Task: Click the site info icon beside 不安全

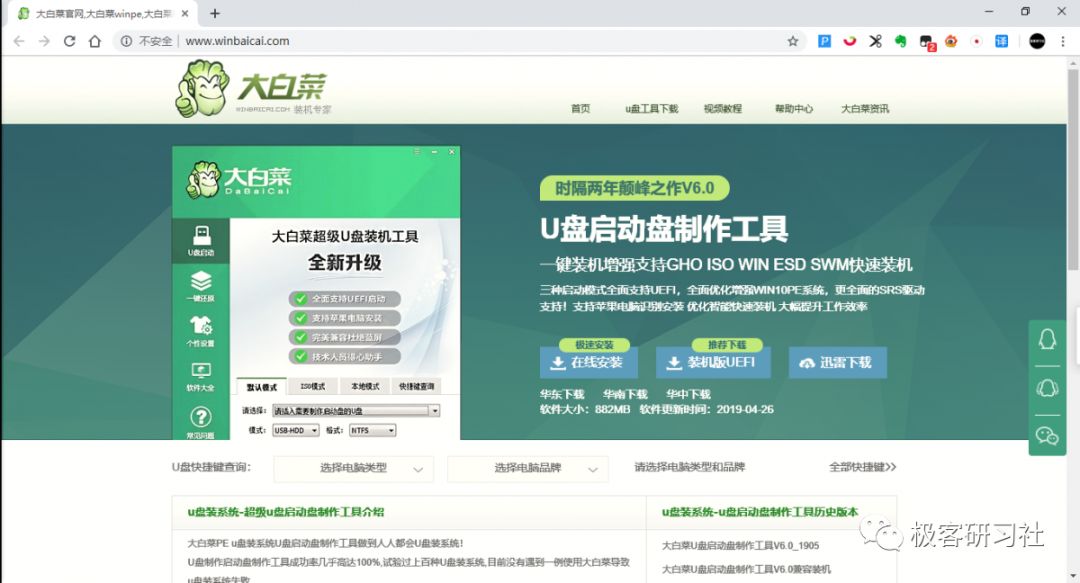Action: 126,41
